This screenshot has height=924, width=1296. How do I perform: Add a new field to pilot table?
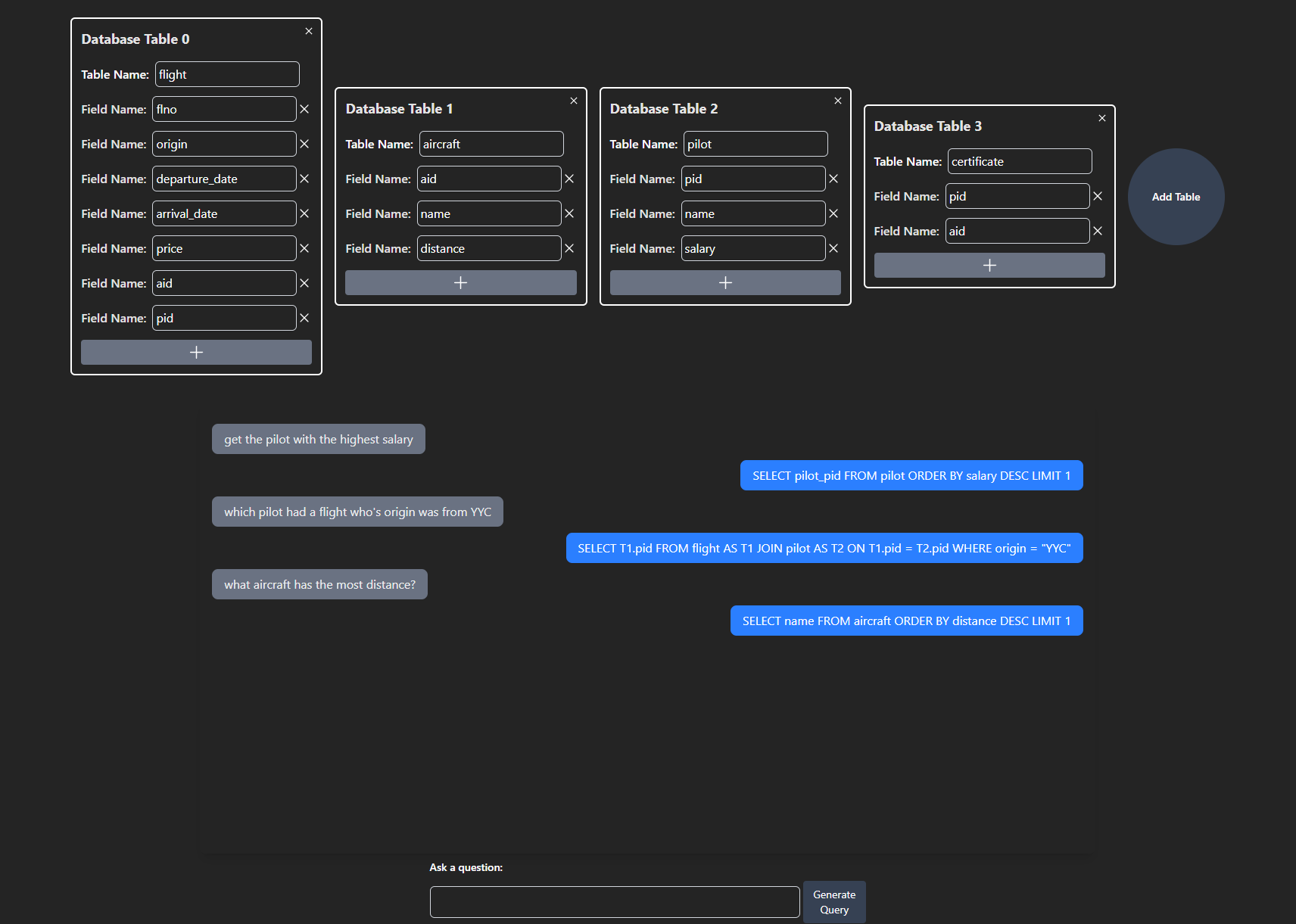point(725,283)
